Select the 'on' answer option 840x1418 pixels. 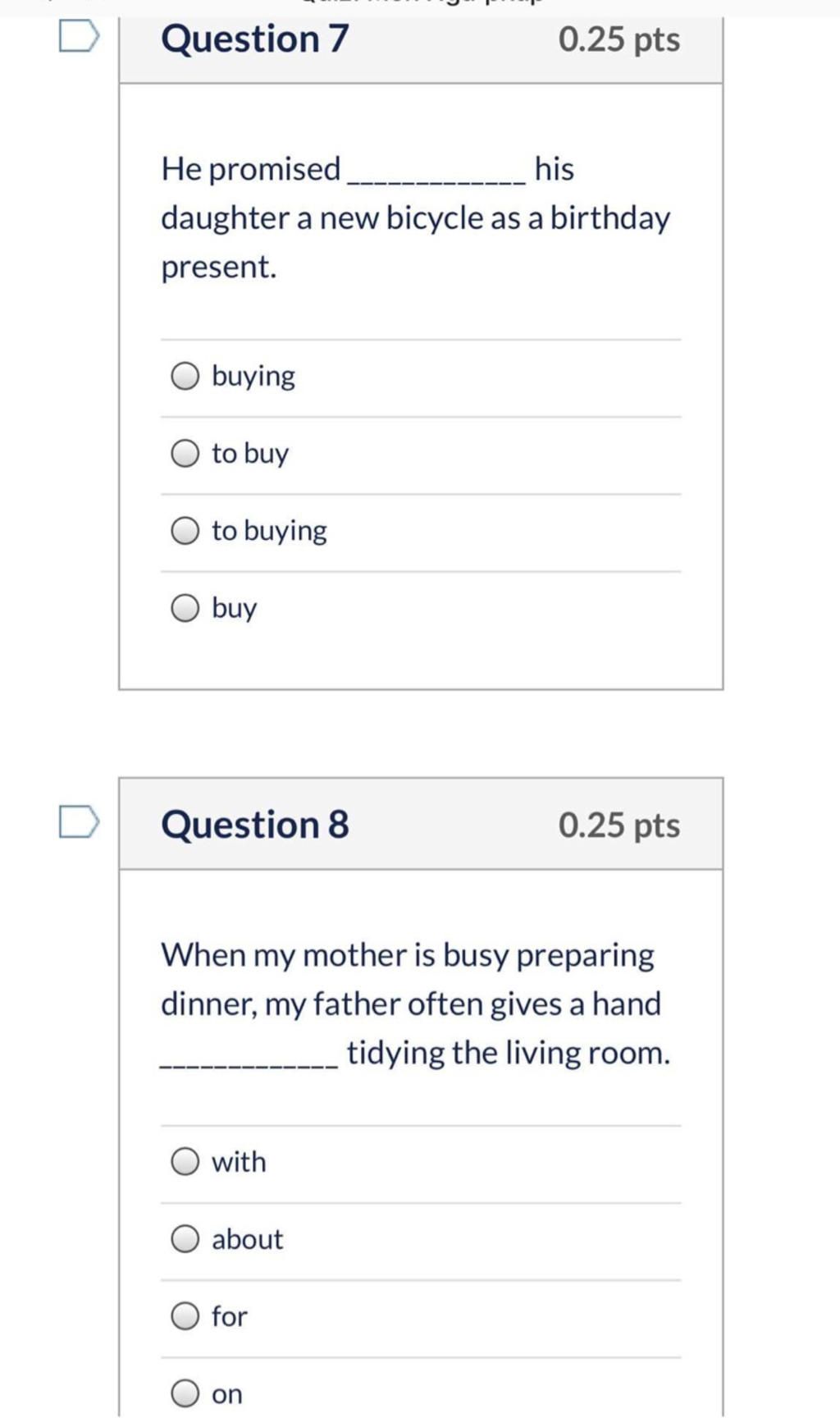pos(185,1393)
